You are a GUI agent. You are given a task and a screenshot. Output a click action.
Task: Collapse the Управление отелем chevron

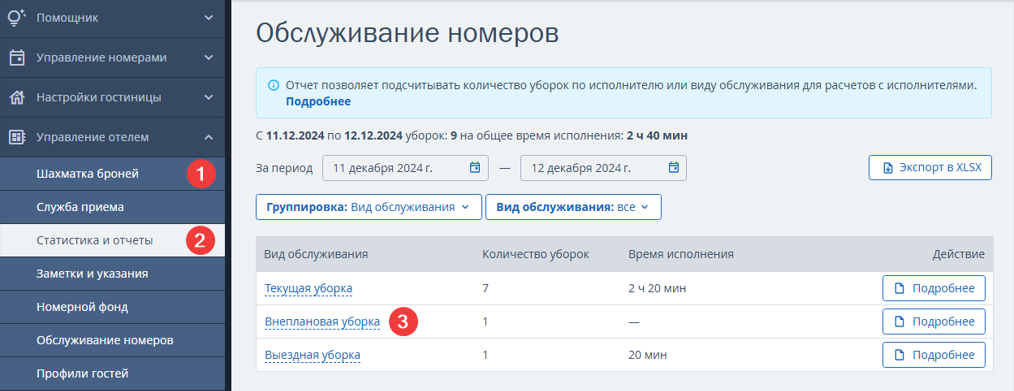pyautogui.click(x=208, y=137)
